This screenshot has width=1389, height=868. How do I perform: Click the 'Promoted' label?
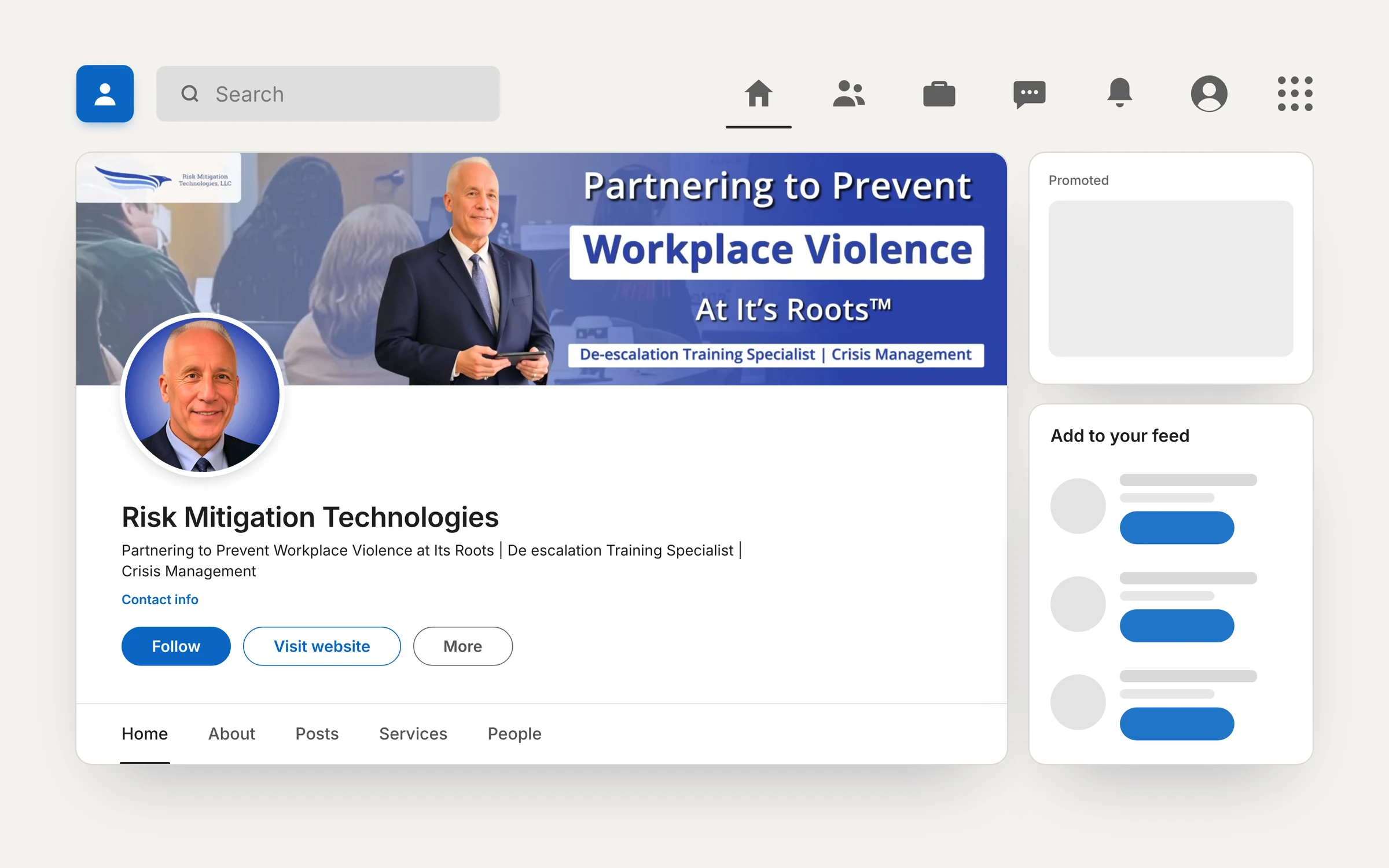pos(1079,181)
